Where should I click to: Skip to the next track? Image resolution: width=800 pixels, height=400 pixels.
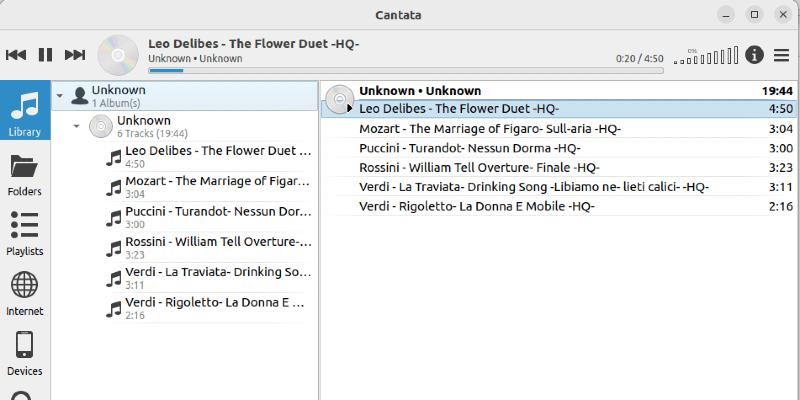tap(75, 55)
